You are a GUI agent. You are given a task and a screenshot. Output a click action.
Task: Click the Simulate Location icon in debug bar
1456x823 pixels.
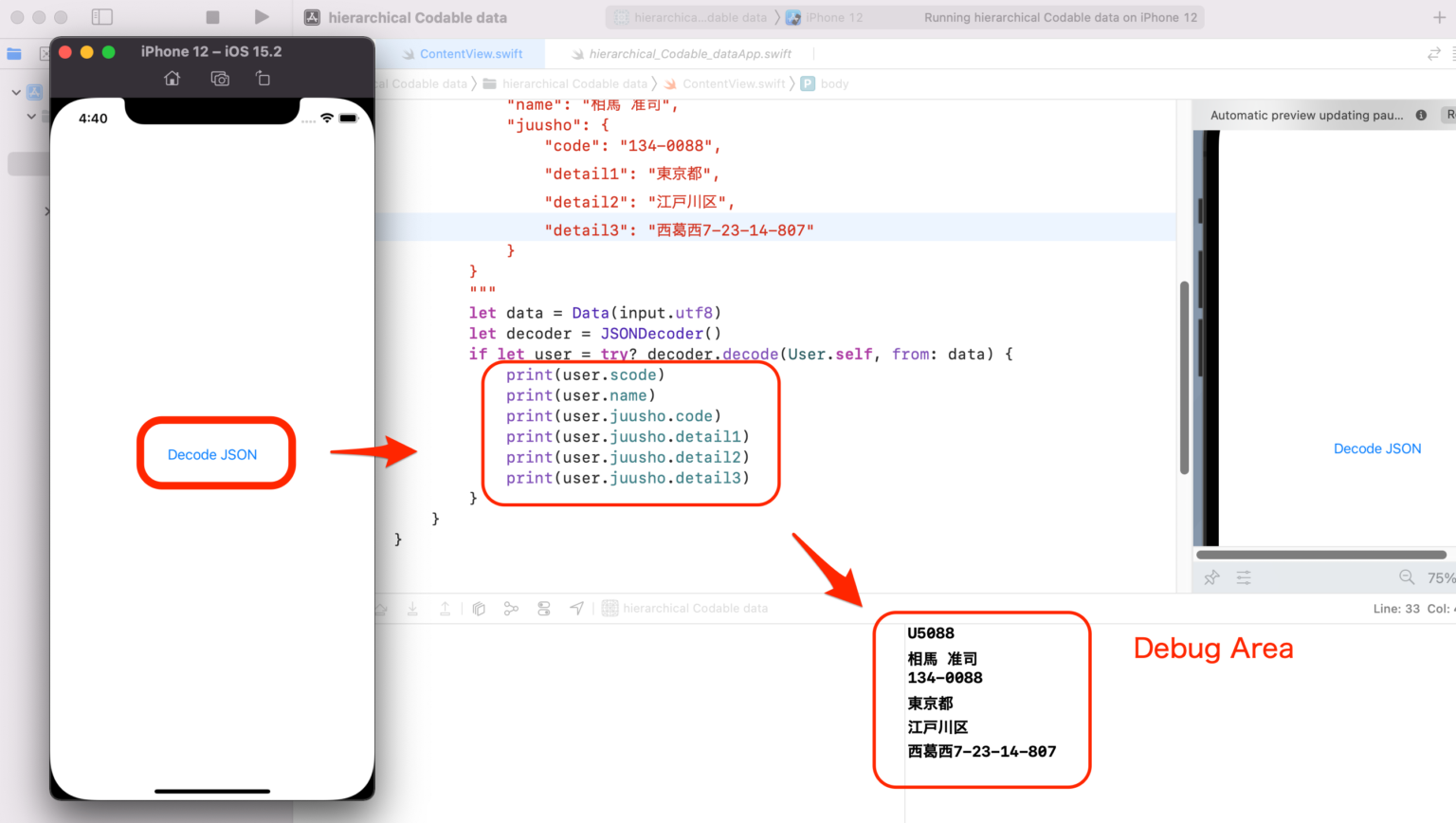click(576, 608)
